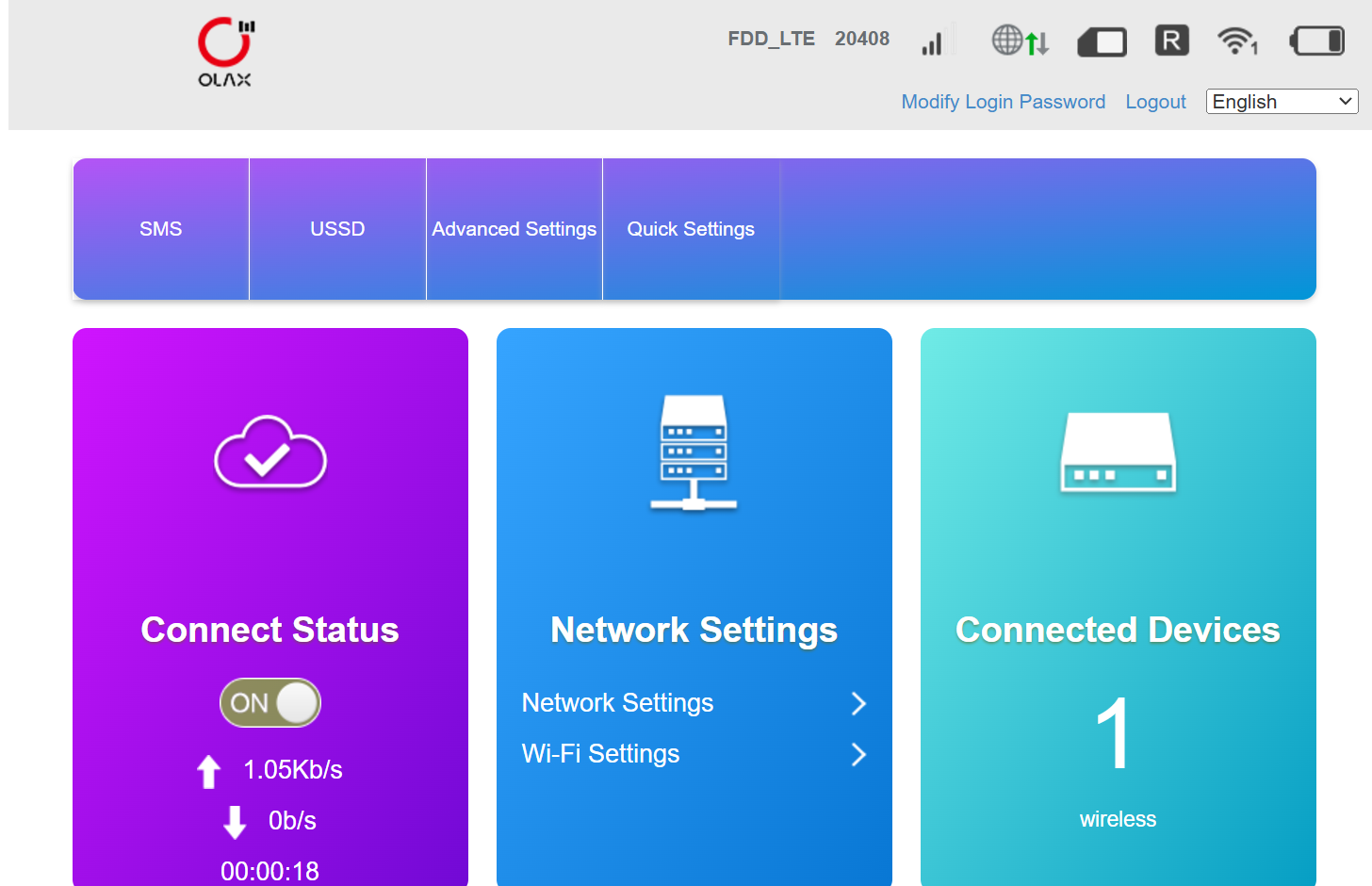
Task: Click the connected devices count 1
Action: pyautogui.click(x=1114, y=733)
